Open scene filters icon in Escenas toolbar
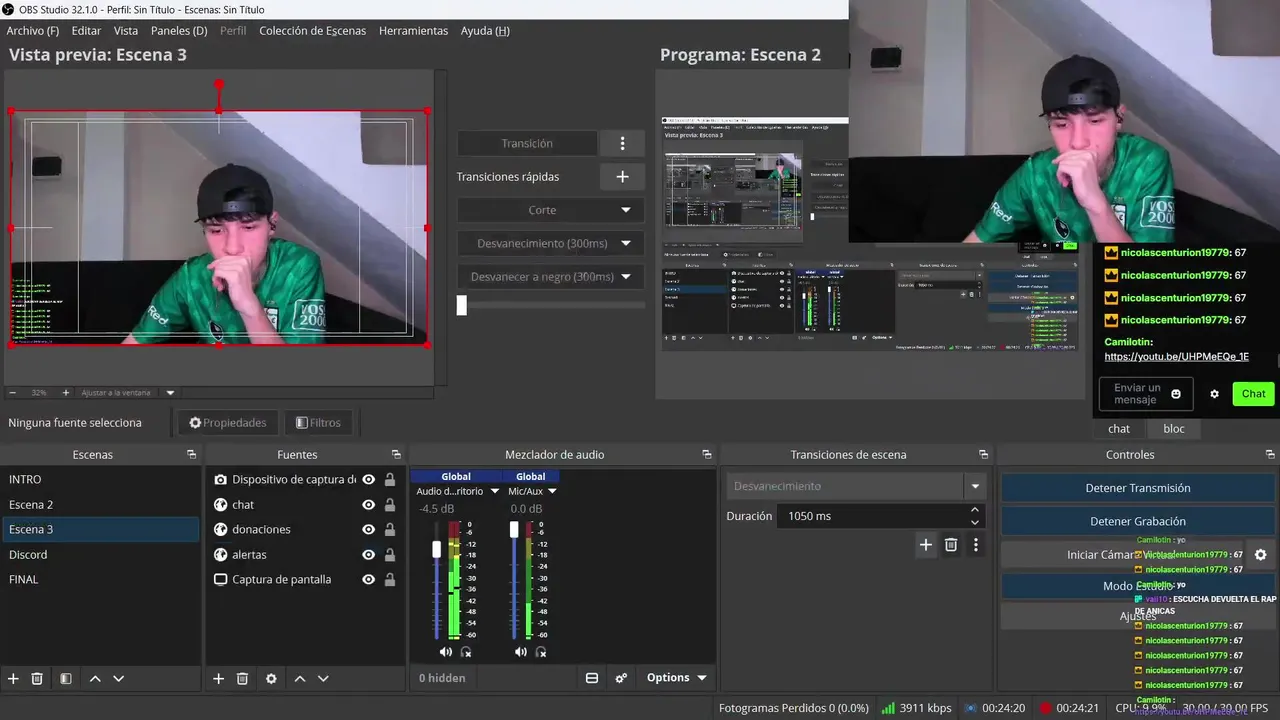This screenshot has height=720, width=1280. [65, 678]
